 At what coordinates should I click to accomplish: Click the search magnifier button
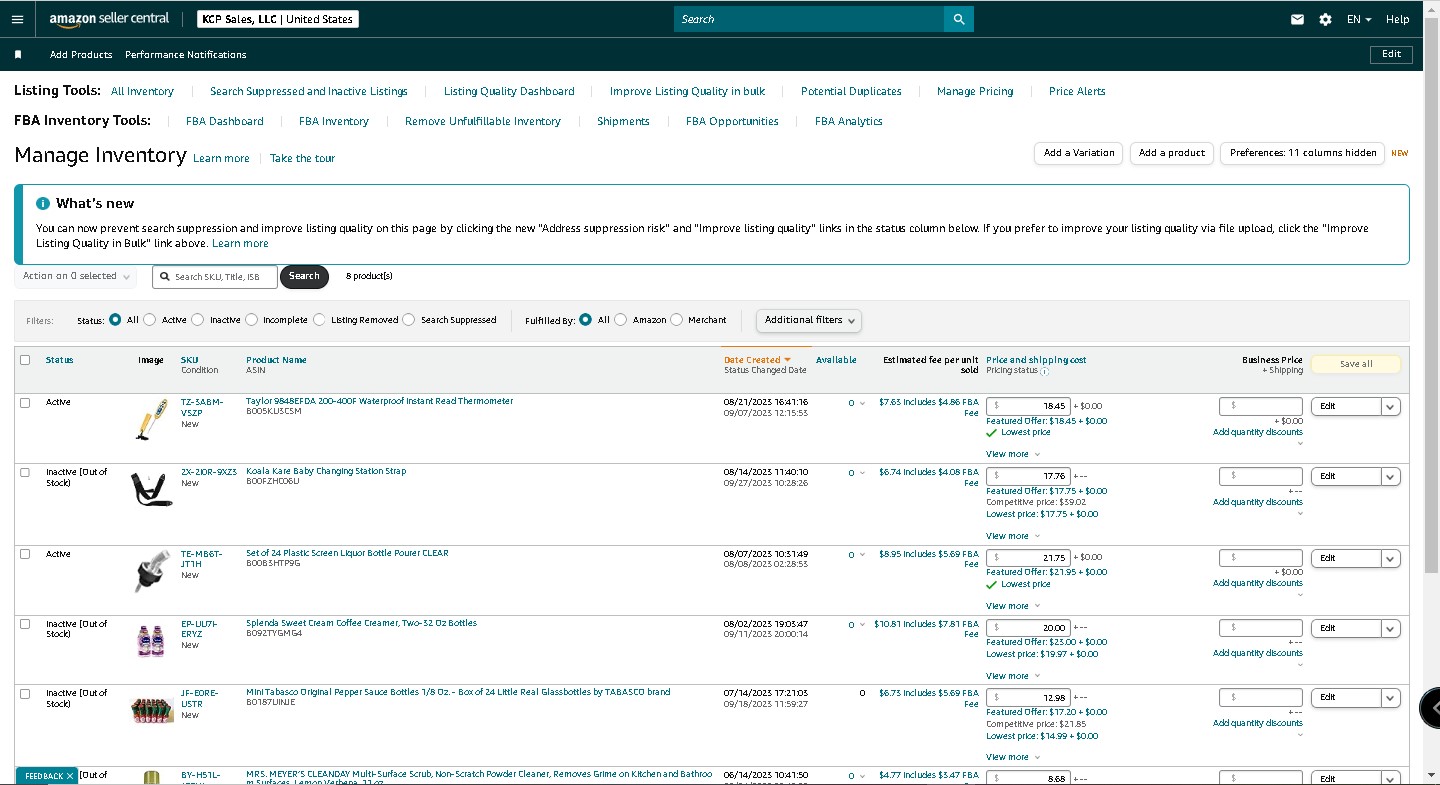959,19
